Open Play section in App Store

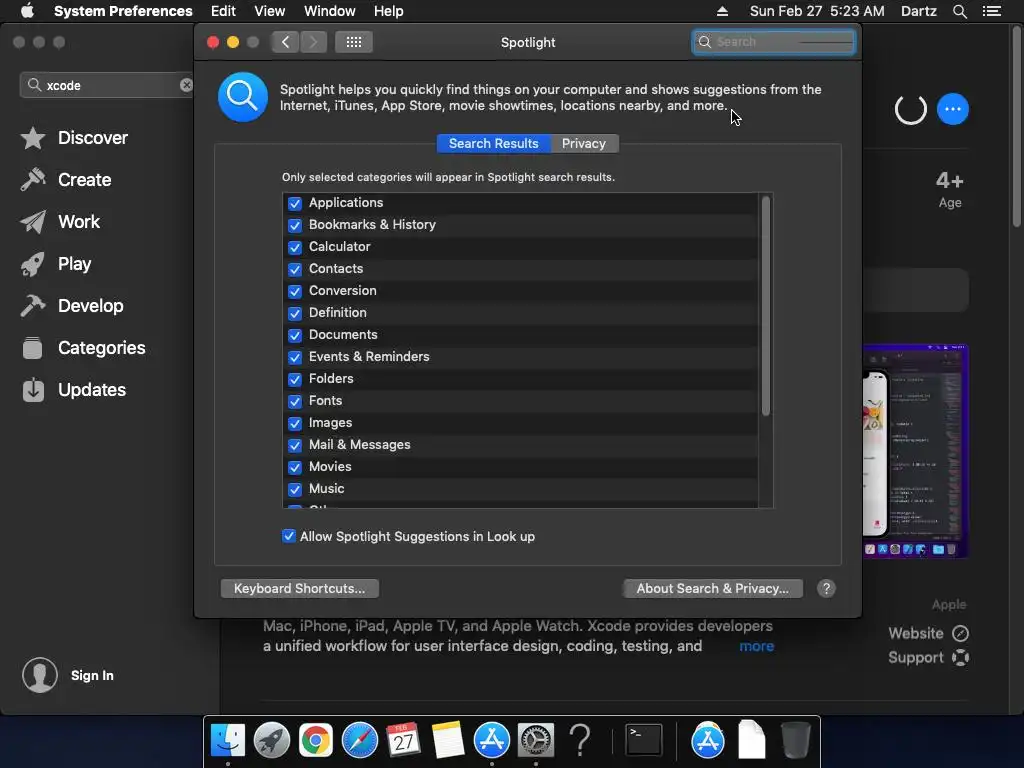56,264
